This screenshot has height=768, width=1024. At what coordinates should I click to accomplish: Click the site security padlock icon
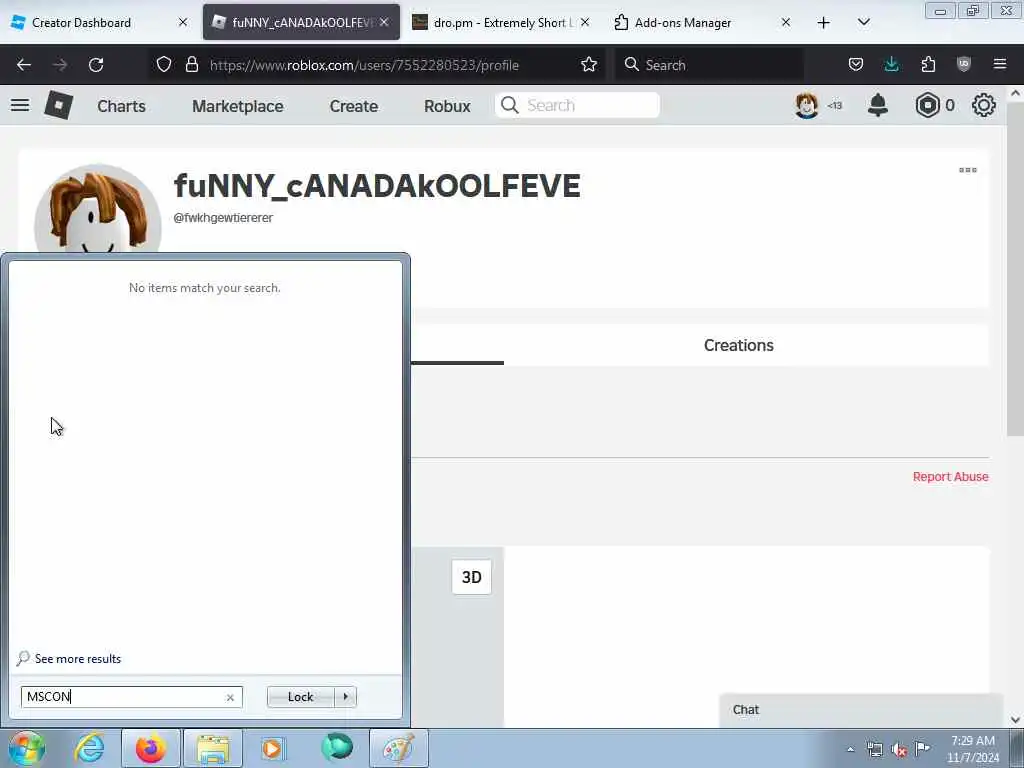191,64
